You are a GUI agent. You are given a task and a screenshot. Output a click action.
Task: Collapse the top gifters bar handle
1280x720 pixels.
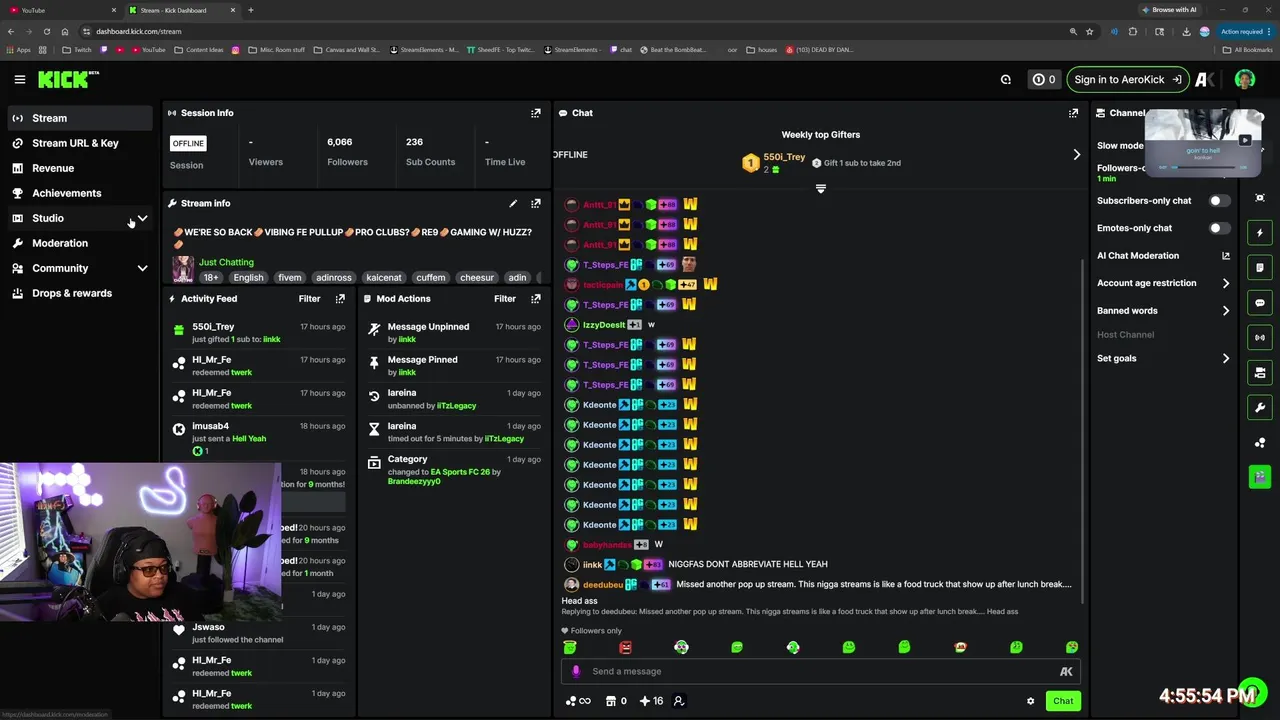(821, 188)
